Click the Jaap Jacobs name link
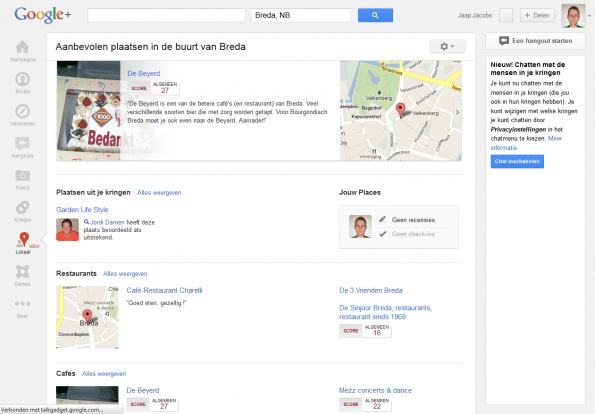This screenshot has width=595, height=414. (x=475, y=16)
